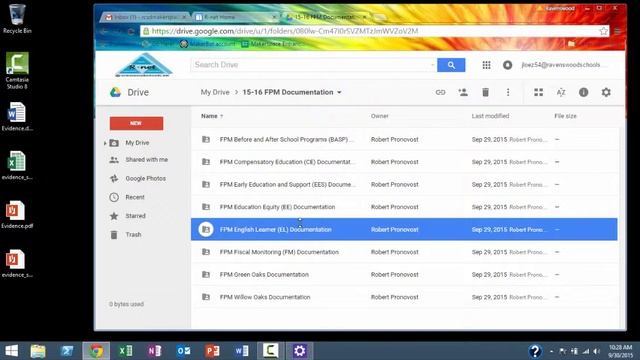
Task: Open Camtasia from the taskbar
Action: click(271, 351)
